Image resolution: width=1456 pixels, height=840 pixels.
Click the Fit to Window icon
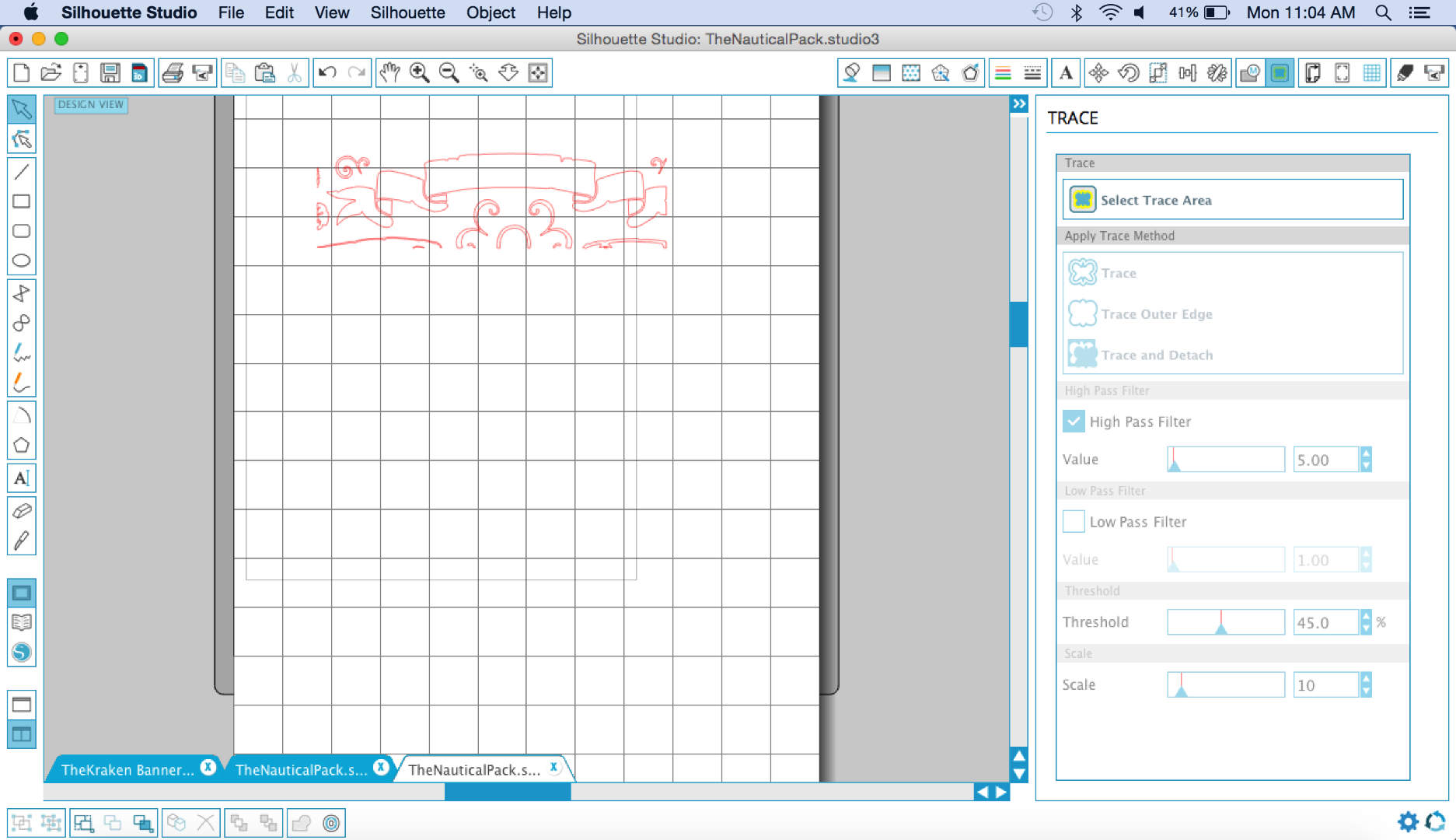(x=538, y=73)
